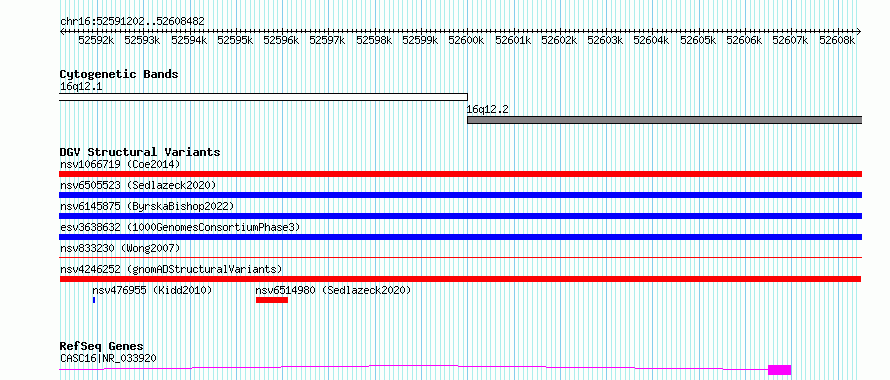Viewport: 890px width, 380px height.
Task: Open variant nsv4246252 (gnomADStructuralVariants) label
Action: [171, 270]
